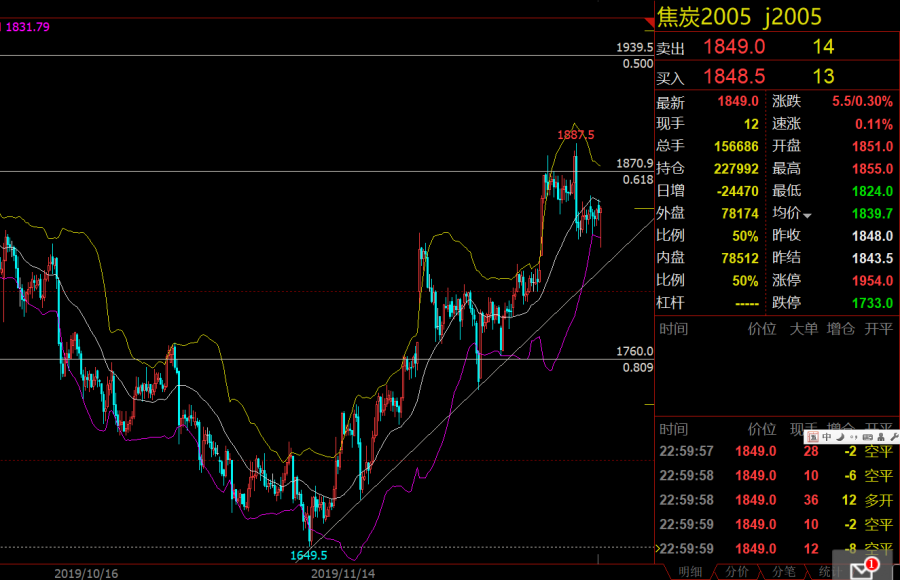The width and height of the screenshot is (900, 580).
Task: Expand the 均价 dropdown arrow
Action: tap(807, 215)
